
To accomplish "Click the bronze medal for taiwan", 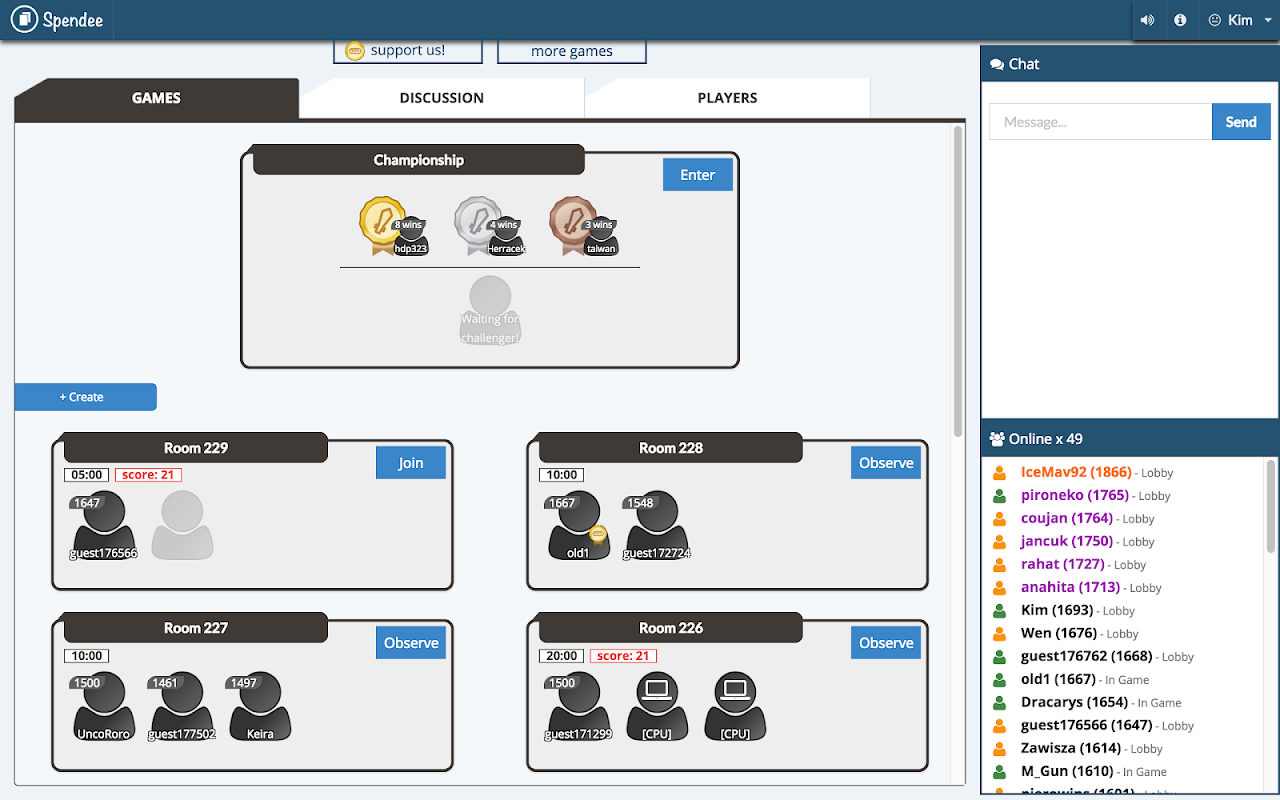I will (x=572, y=224).
